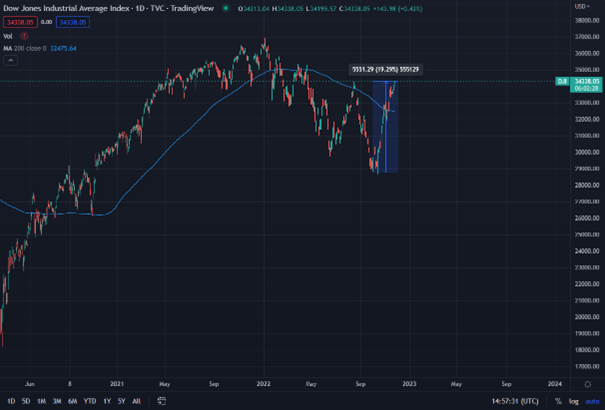
Task: Click the 37000.00 price axis label
Action: (x=587, y=37)
